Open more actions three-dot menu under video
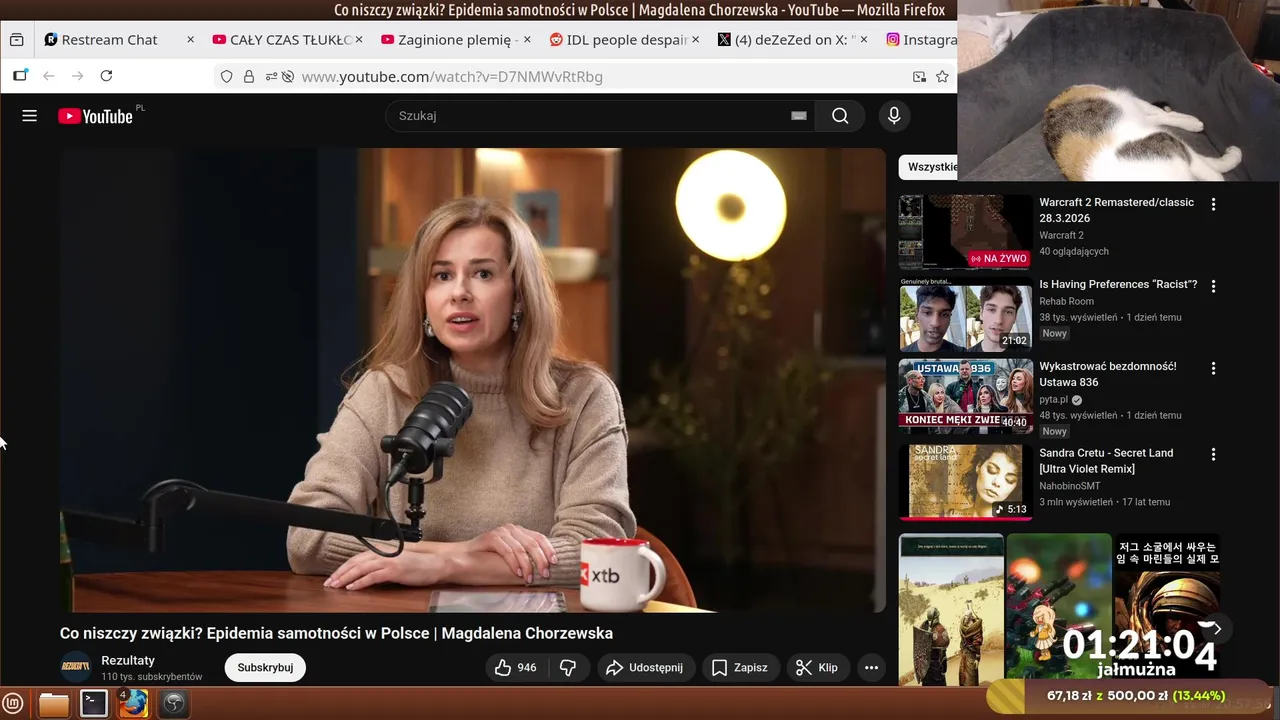 coord(871,668)
